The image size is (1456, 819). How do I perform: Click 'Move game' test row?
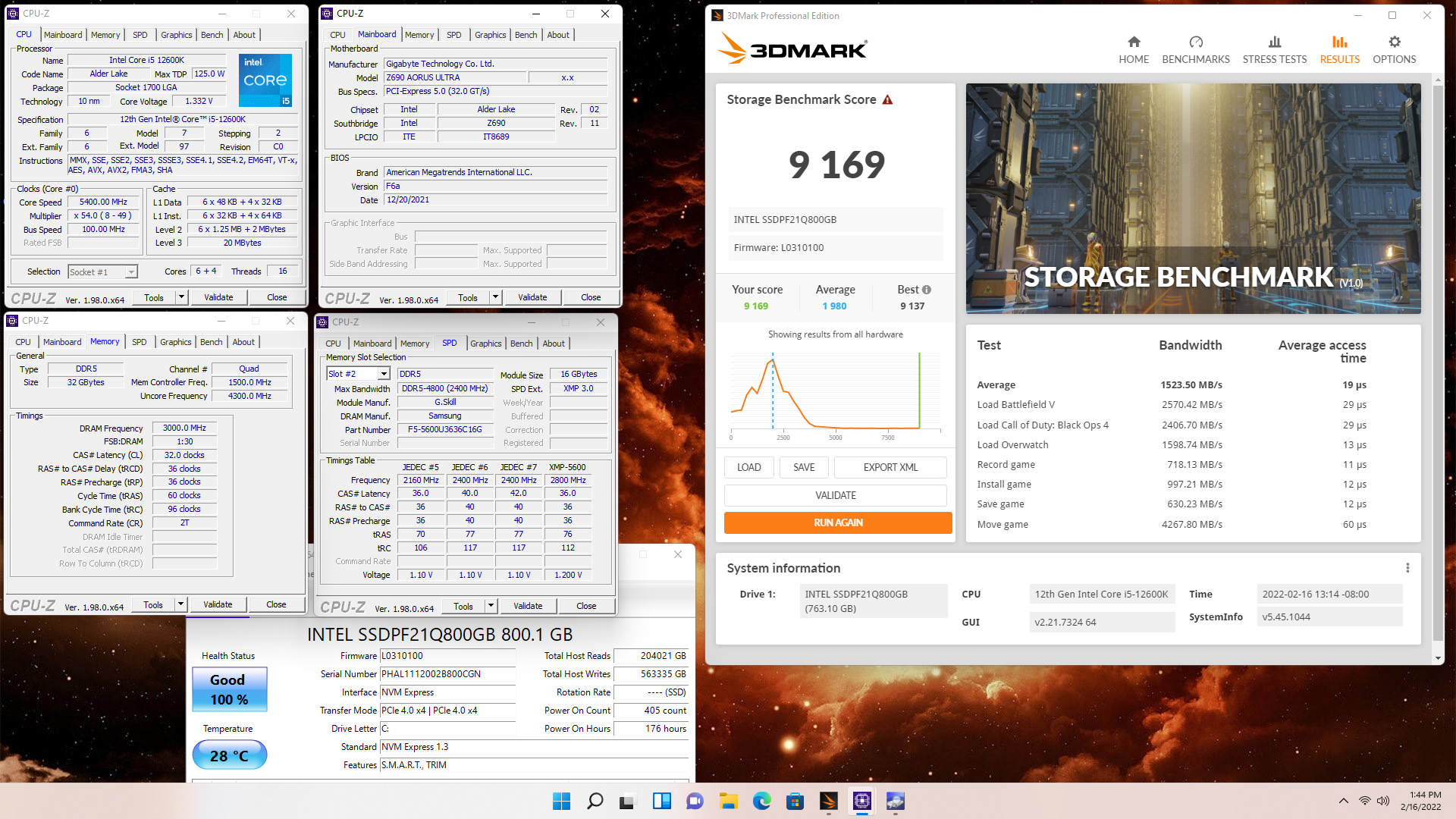click(x=1172, y=525)
